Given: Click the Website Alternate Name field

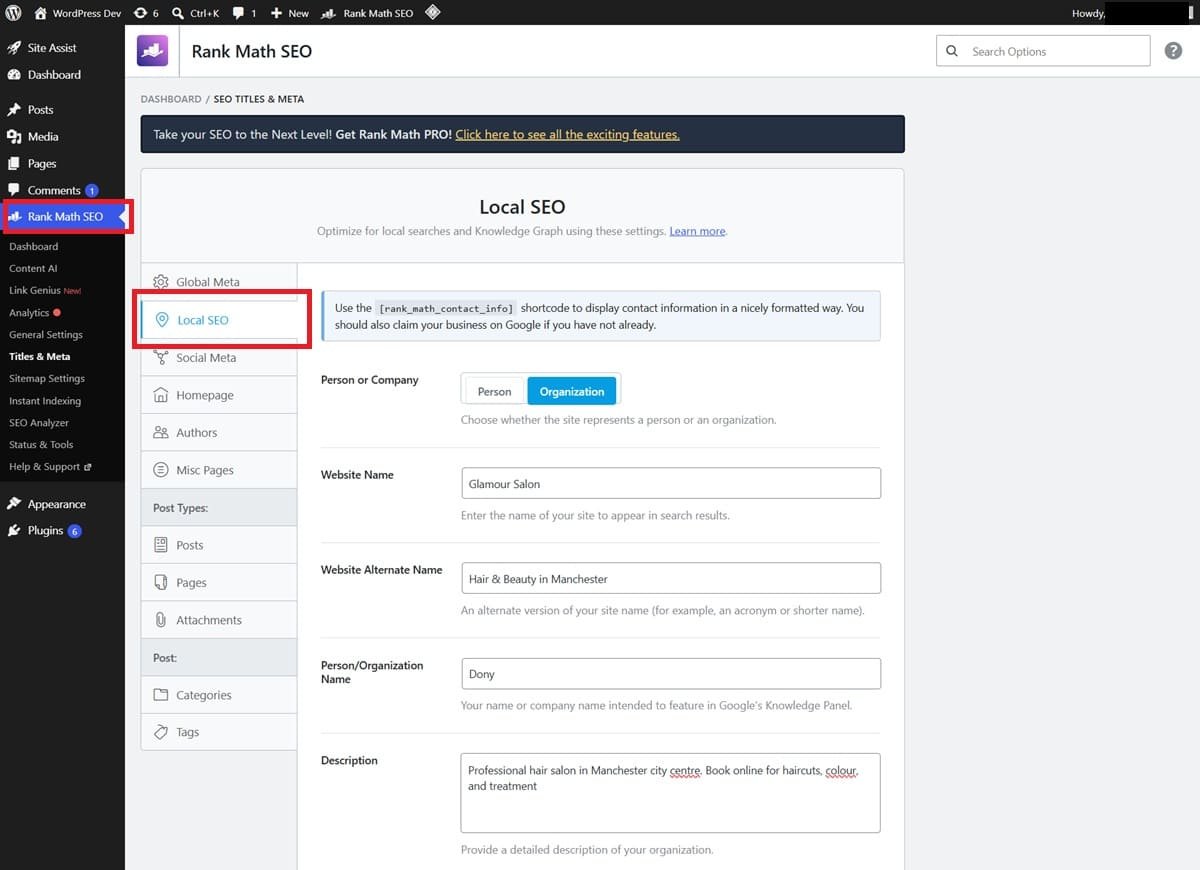Looking at the screenshot, I should point(671,578).
